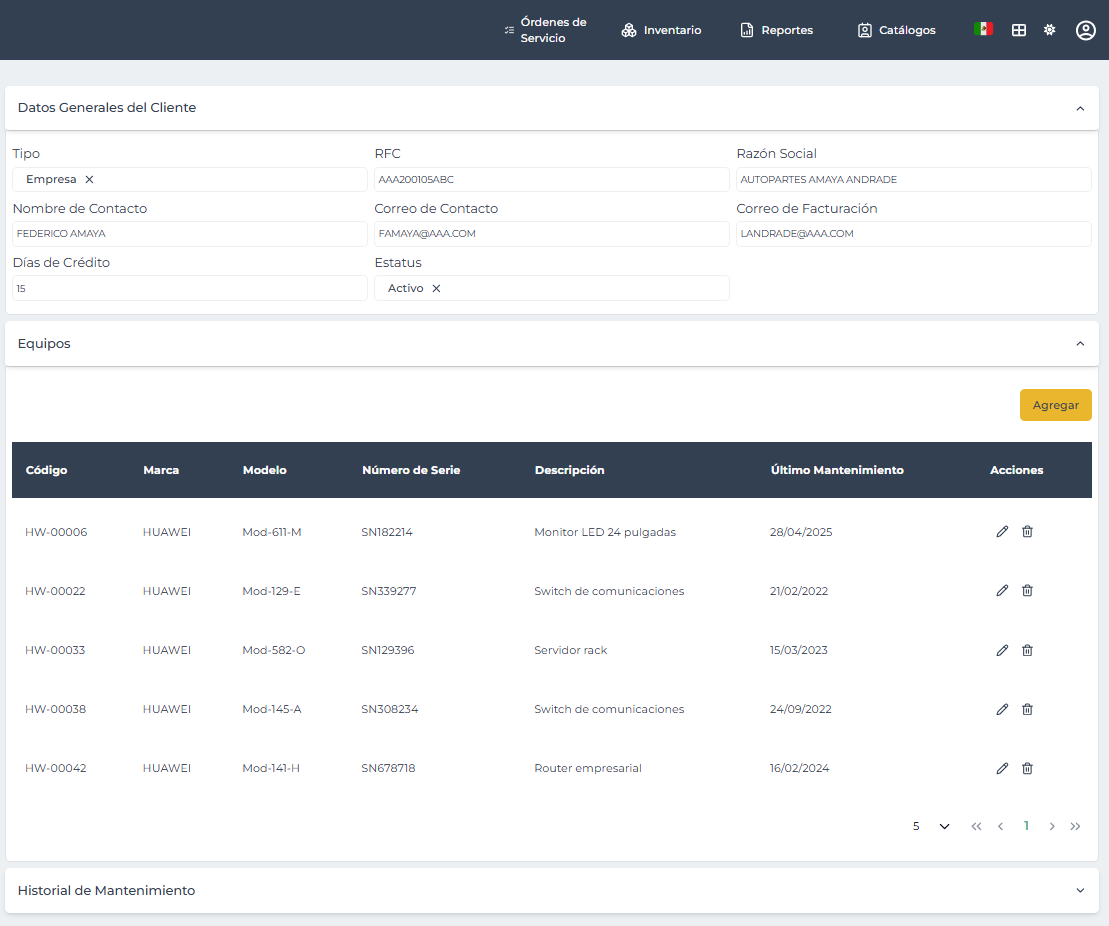Open the HW-00006 code link
This screenshot has width=1109, height=926.
point(56,532)
